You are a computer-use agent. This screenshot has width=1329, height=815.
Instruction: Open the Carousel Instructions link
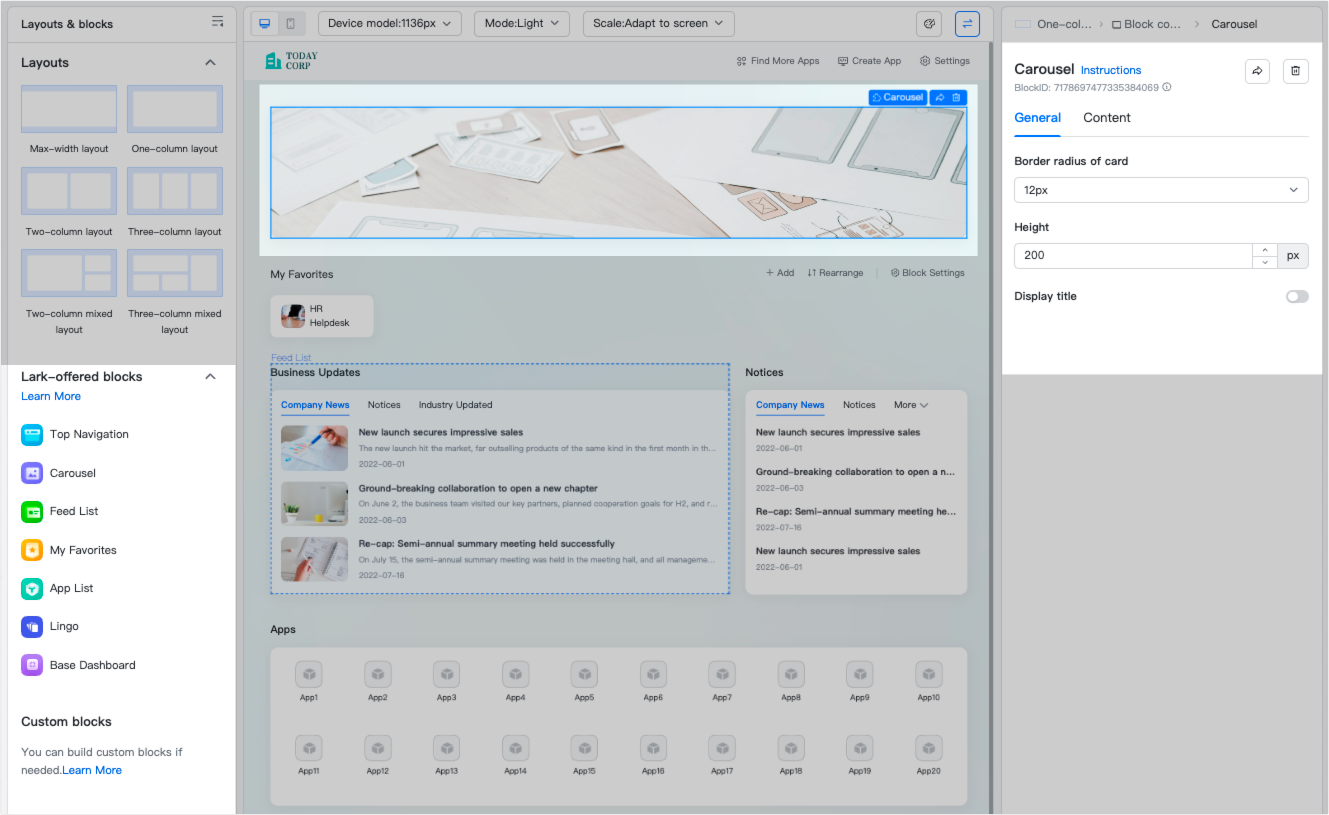pyautogui.click(x=1111, y=70)
